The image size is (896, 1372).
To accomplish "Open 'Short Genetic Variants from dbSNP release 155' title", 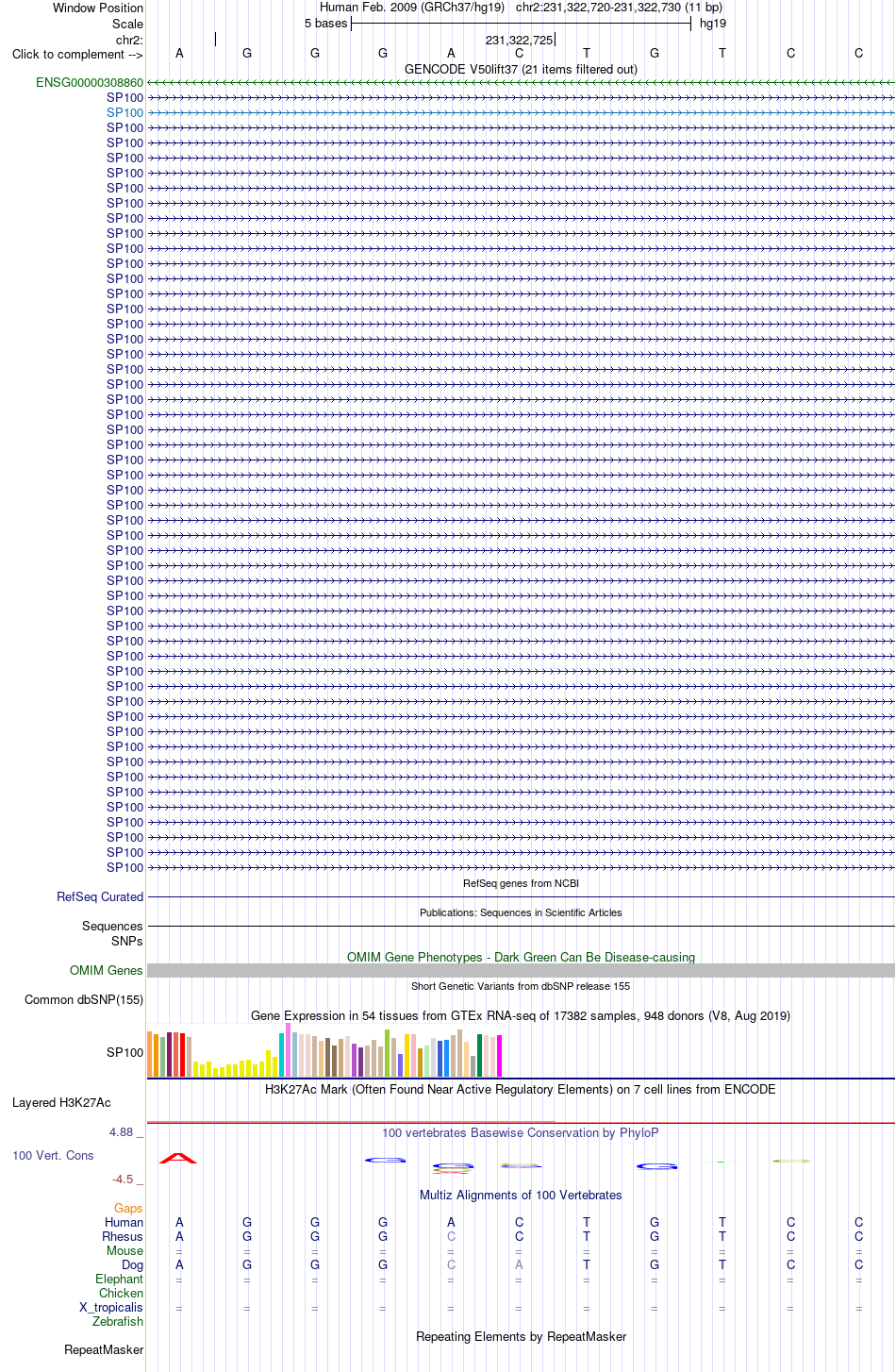I will pos(521,987).
